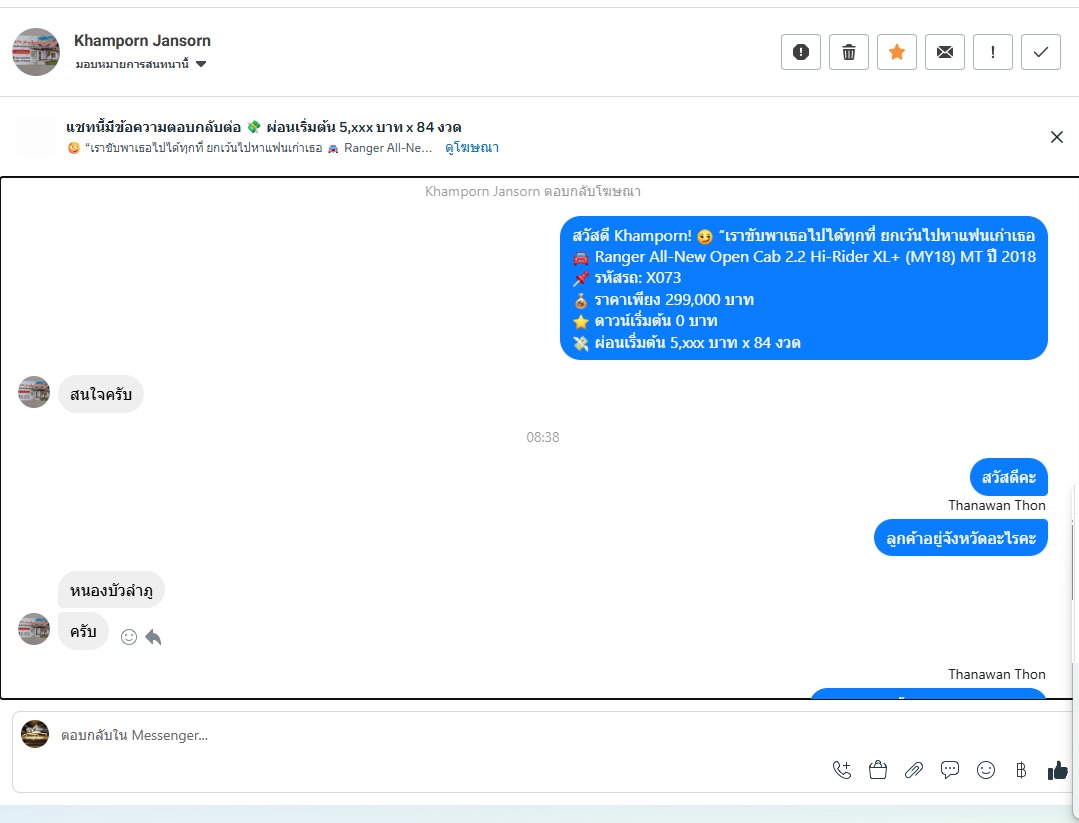Dismiss the ad reply banner
The image size is (1079, 823).
tap(1057, 137)
